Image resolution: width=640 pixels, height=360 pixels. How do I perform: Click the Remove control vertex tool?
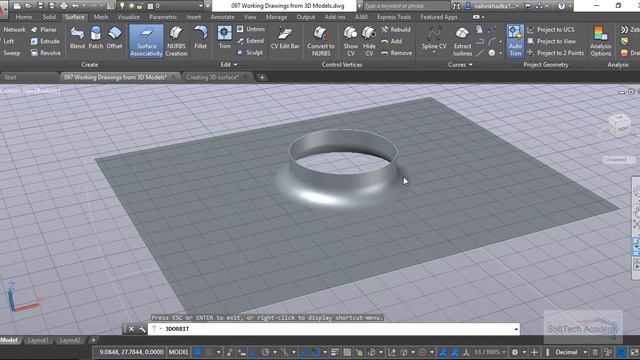(396, 53)
